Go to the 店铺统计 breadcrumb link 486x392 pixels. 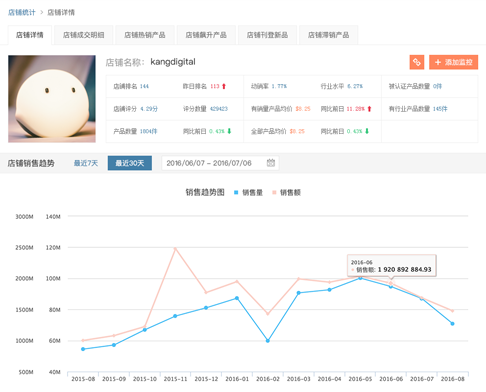pyautogui.click(x=22, y=12)
